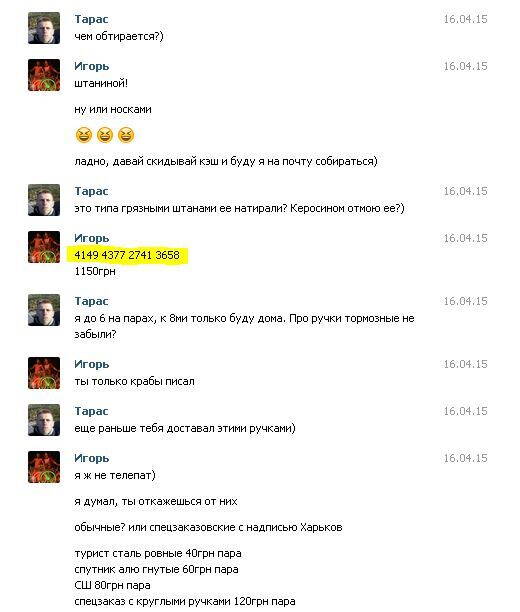Image resolution: width=520 pixels, height=612 pixels.
Task: Open Тарас name link above "чем обтирается?)"
Action: point(91,19)
